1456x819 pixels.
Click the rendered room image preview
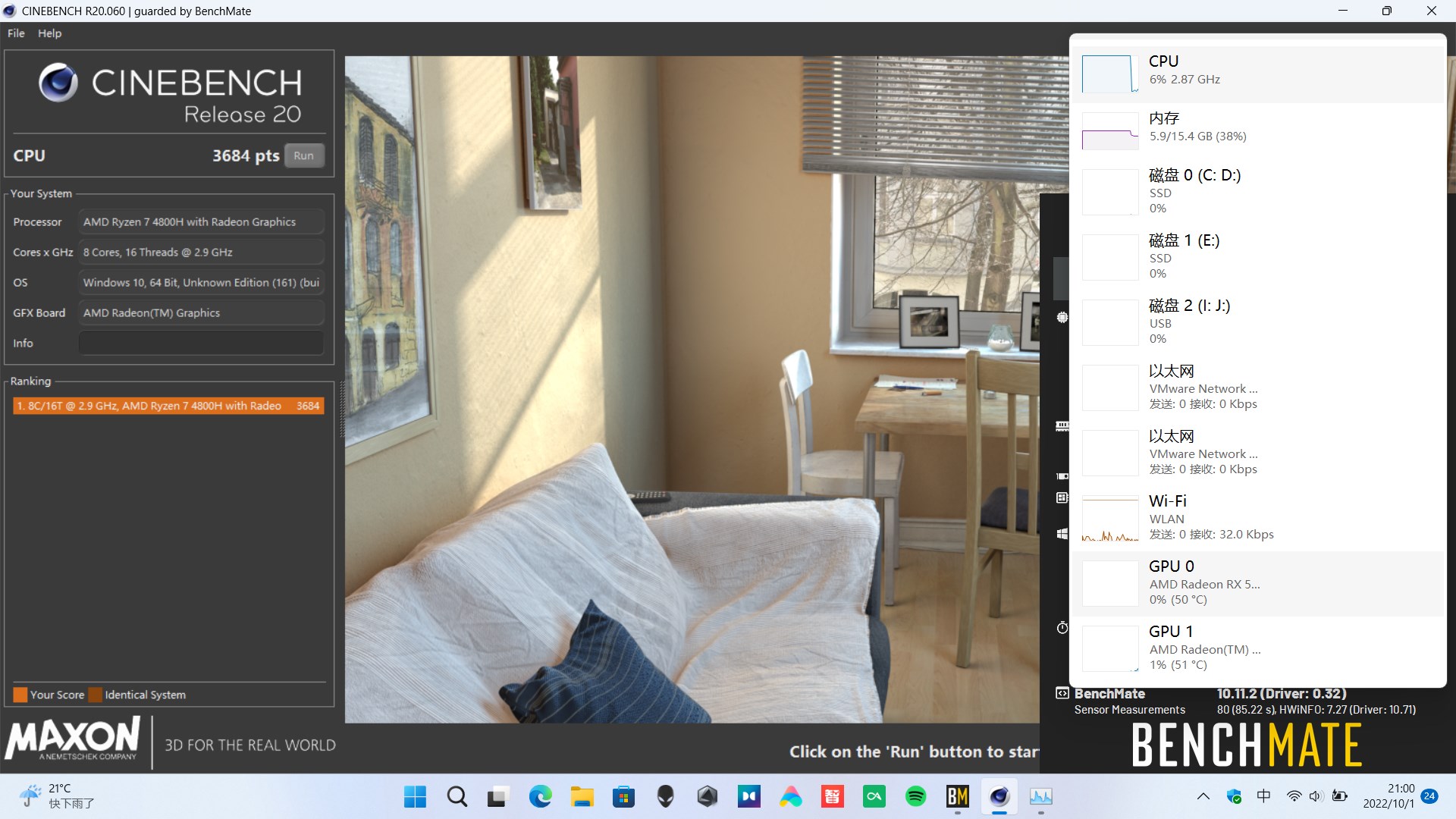click(692, 389)
